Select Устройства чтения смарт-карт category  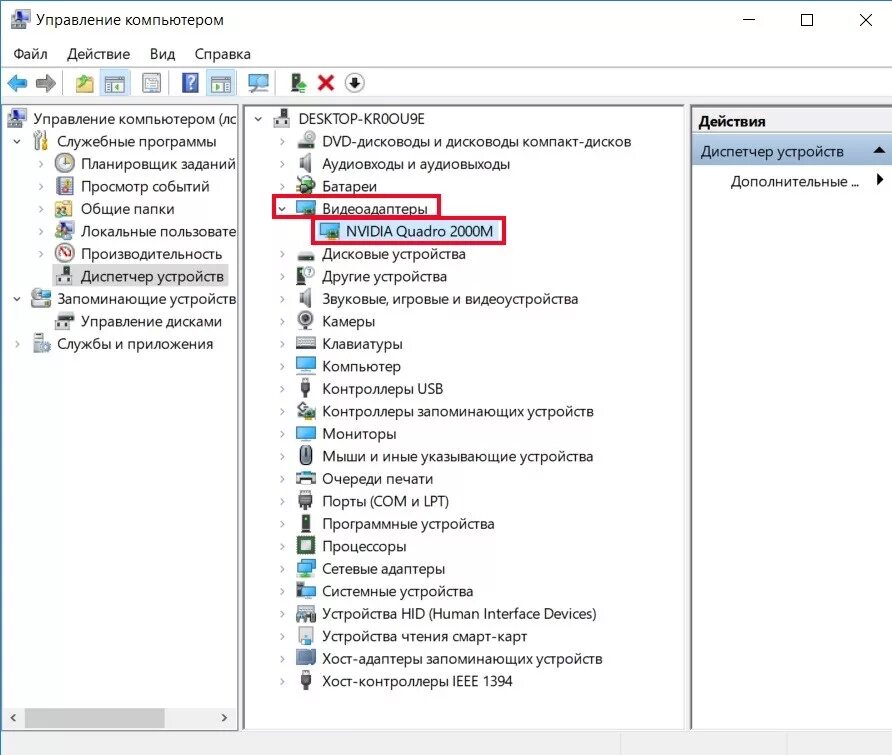pos(424,636)
